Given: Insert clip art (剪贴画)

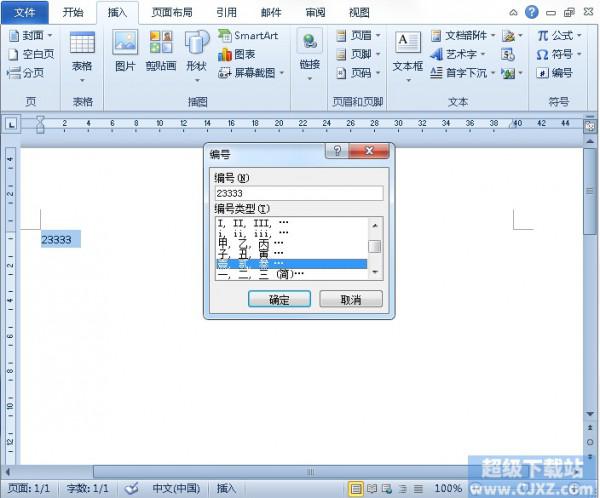Looking at the screenshot, I should tap(161, 51).
